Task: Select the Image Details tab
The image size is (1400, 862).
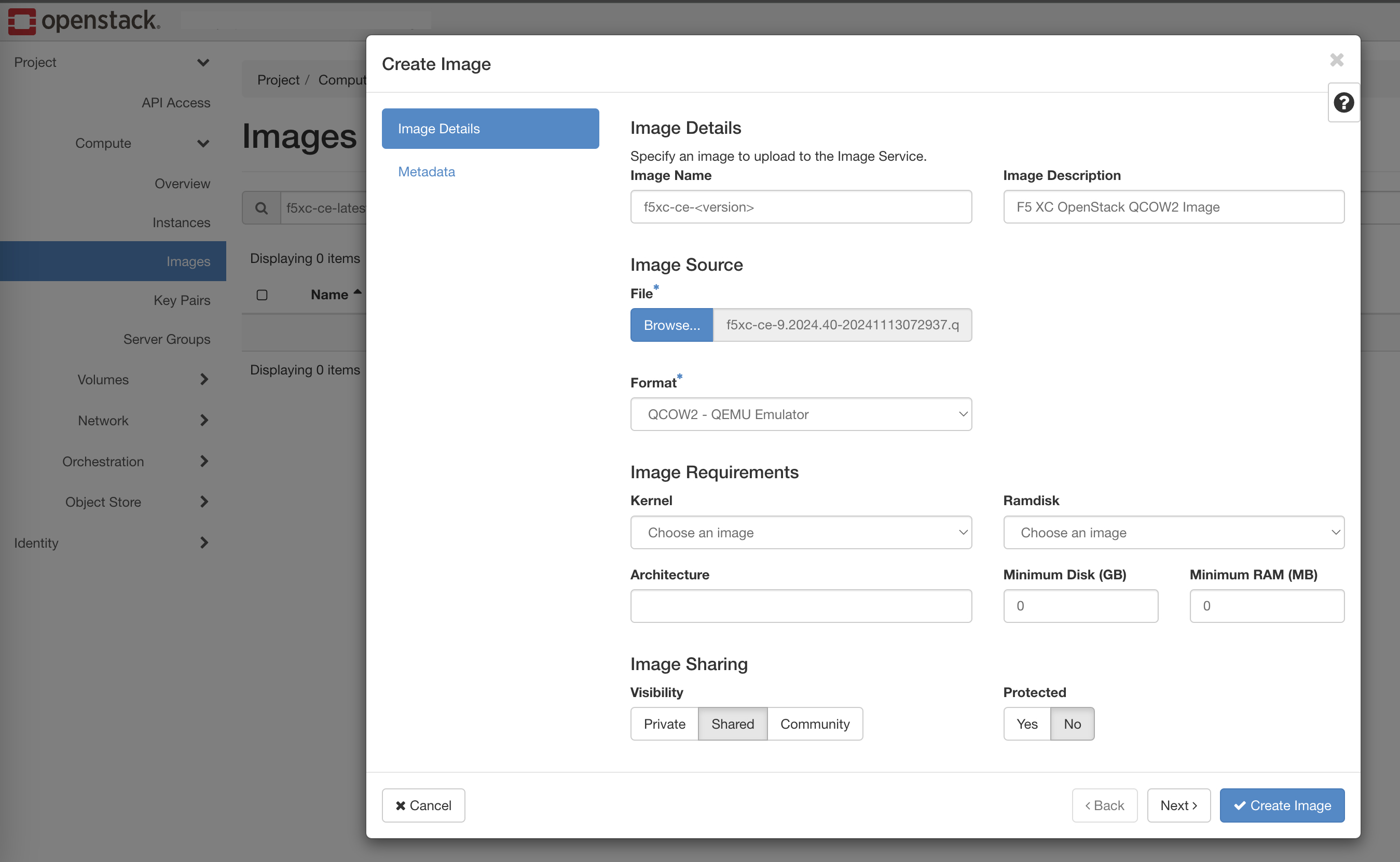Action: click(x=438, y=128)
